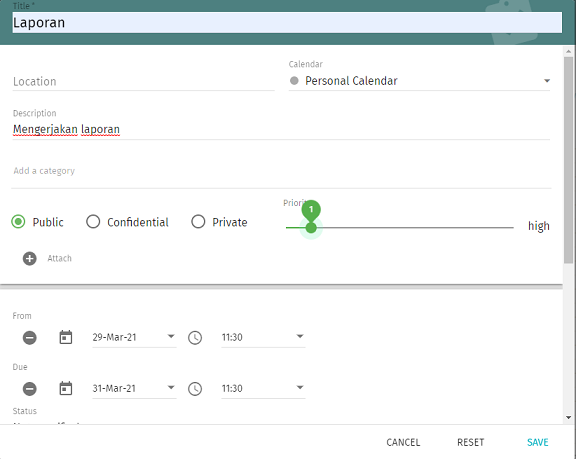
Task: Click the Location input field
Action: (x=144, y=82)
